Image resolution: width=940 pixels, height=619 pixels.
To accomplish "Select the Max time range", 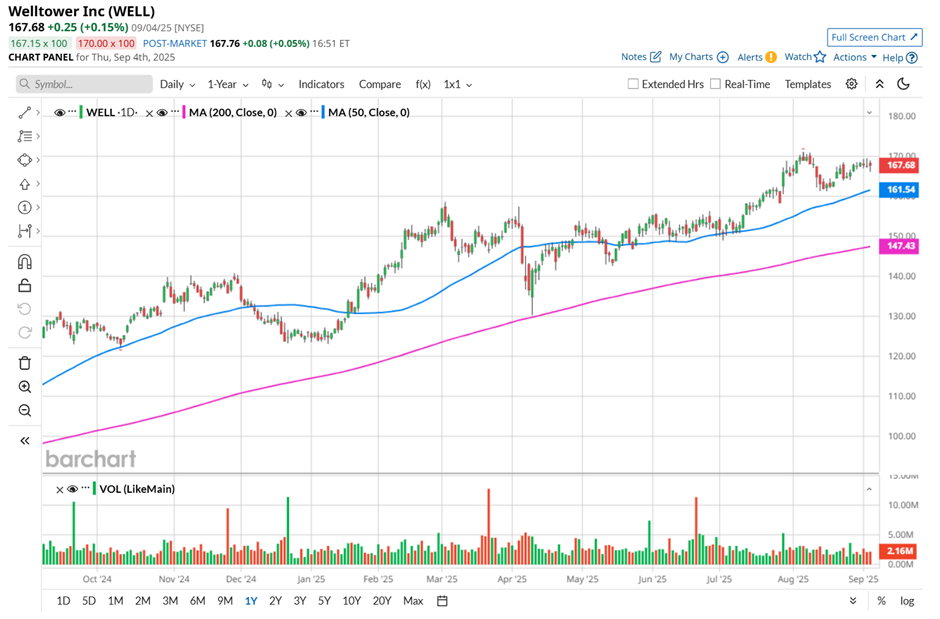I will click(413, 600).
